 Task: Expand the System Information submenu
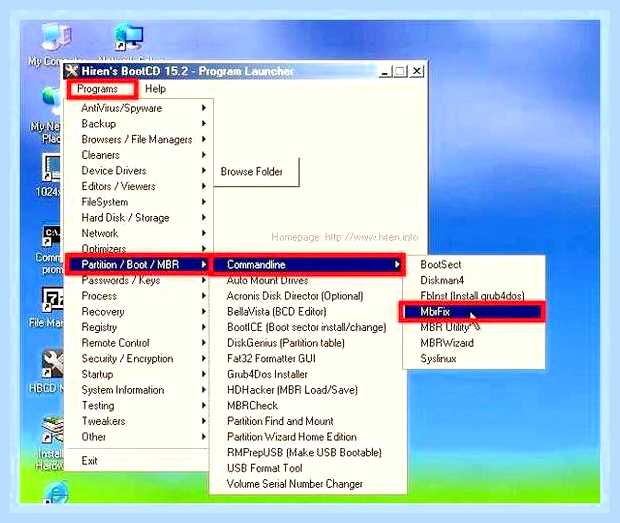[x=138, y=390]
